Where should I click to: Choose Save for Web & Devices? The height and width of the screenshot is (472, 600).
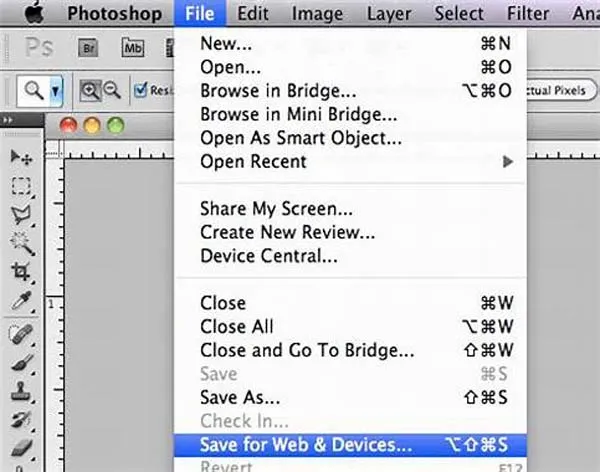click(305, 445)
